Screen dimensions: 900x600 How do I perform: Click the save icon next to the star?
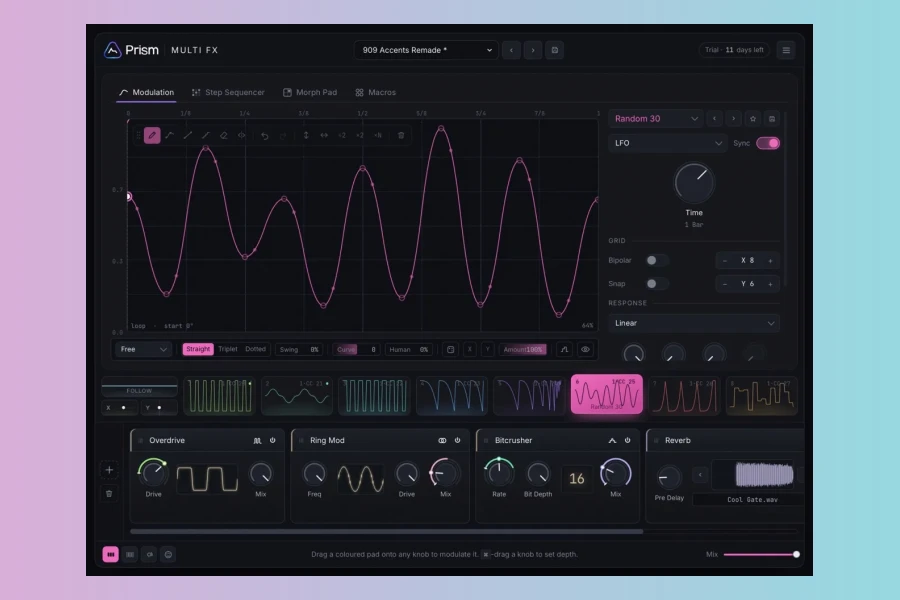tap(772, 119)
